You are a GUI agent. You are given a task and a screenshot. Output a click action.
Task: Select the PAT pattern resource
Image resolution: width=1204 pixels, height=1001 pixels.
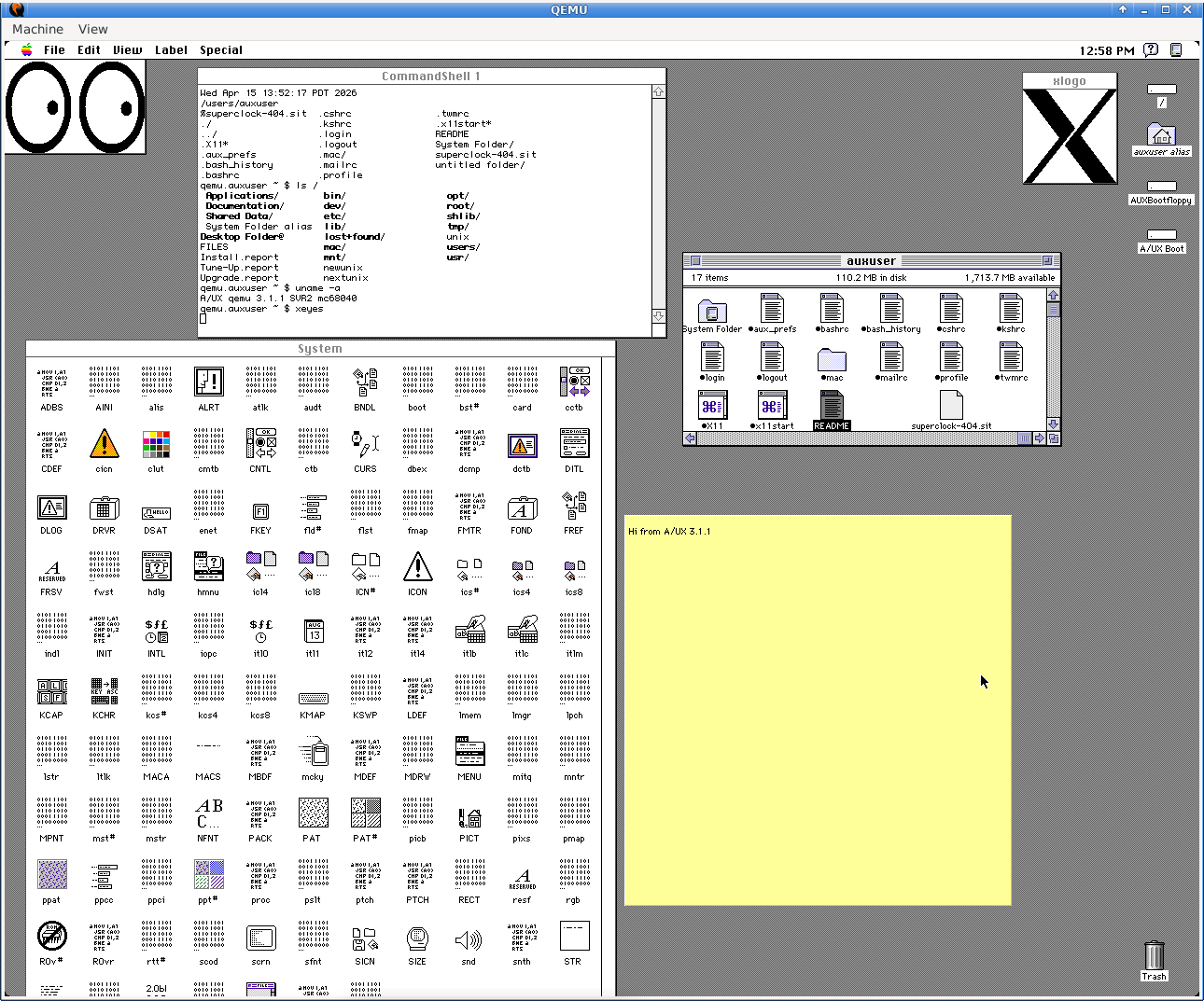pos(313,813)
